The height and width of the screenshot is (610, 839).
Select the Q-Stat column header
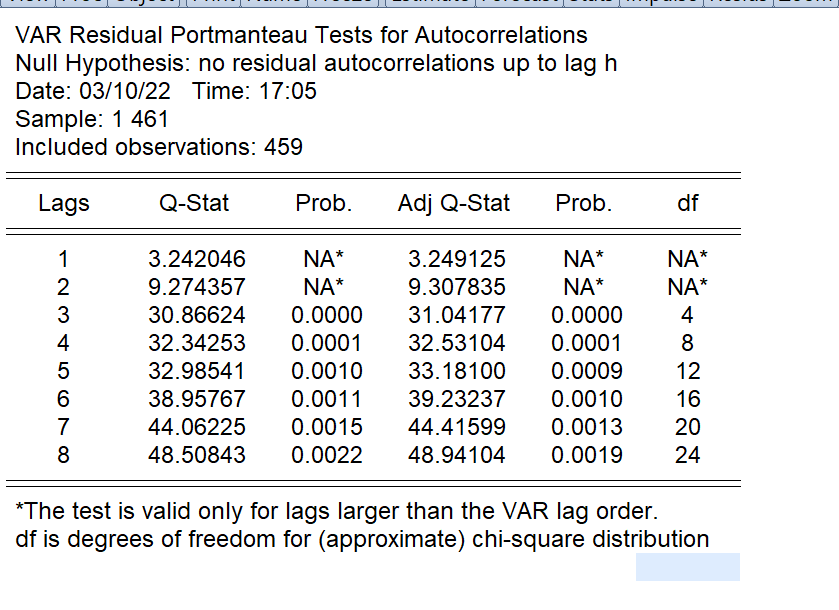click(x=194, y=204)
